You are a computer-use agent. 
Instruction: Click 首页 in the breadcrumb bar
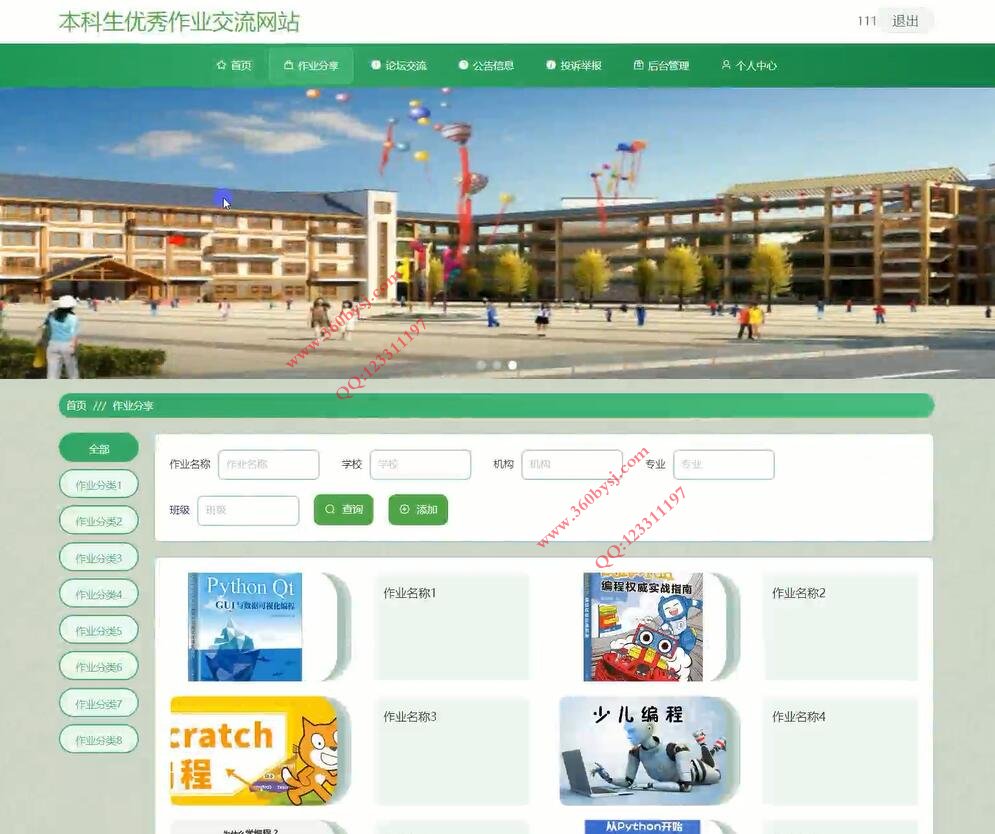76,406
